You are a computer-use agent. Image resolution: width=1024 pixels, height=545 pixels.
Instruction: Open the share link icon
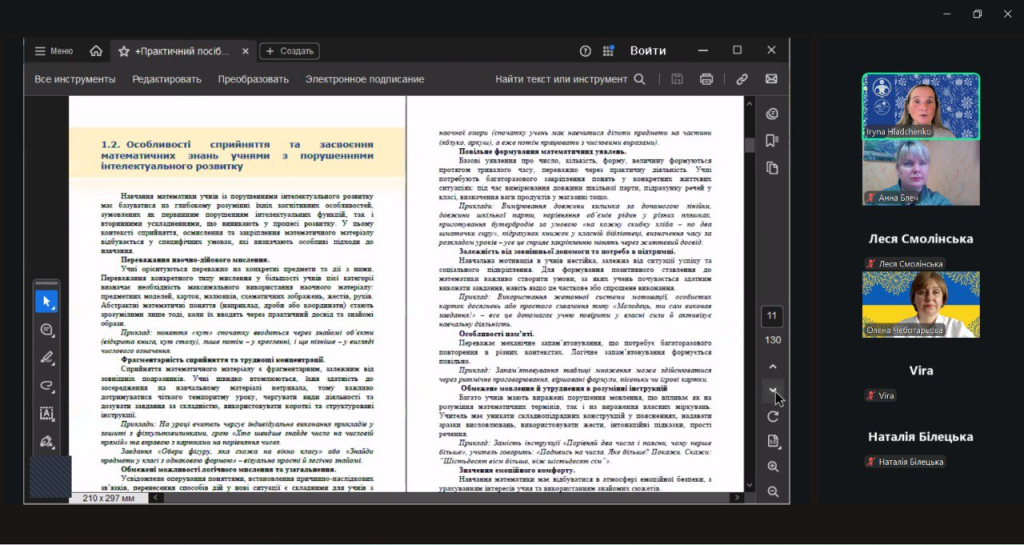[x=742, y=79]
